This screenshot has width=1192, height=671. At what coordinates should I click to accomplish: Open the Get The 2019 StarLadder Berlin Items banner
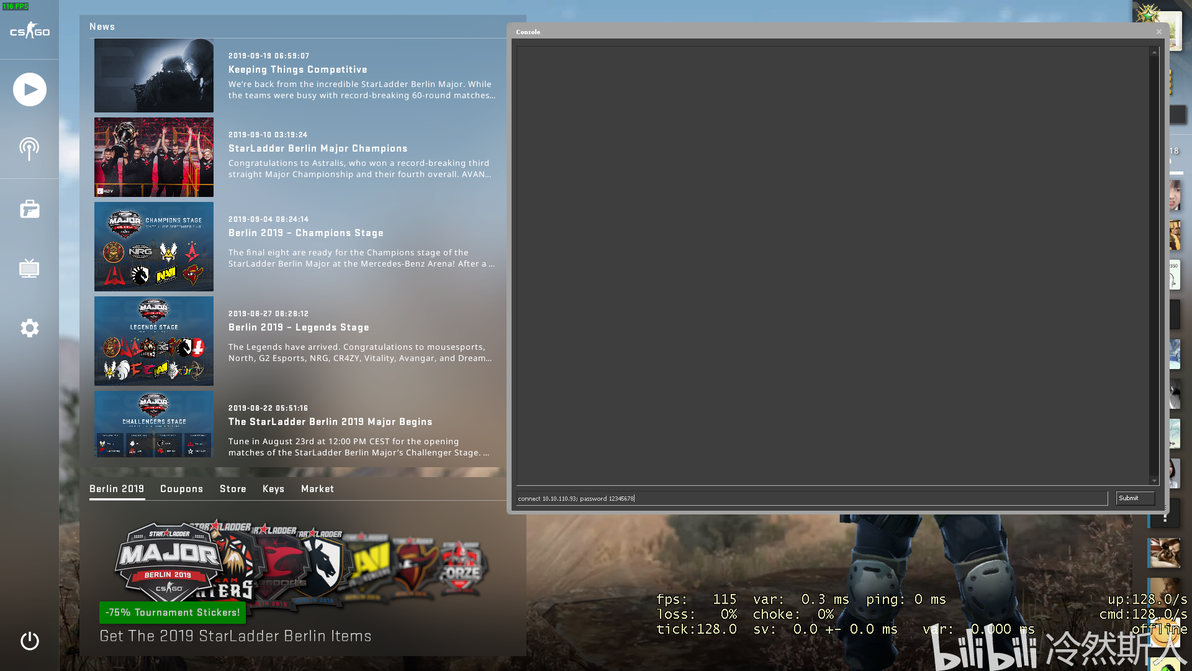tap(236, 636)
